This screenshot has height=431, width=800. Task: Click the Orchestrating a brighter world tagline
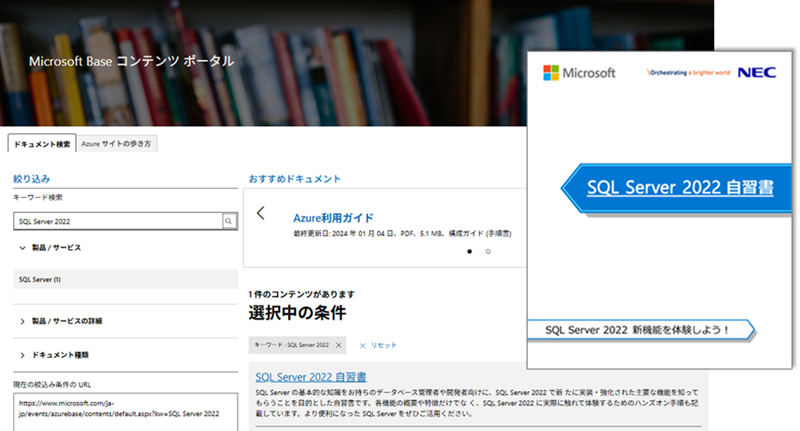pos(689,72)
